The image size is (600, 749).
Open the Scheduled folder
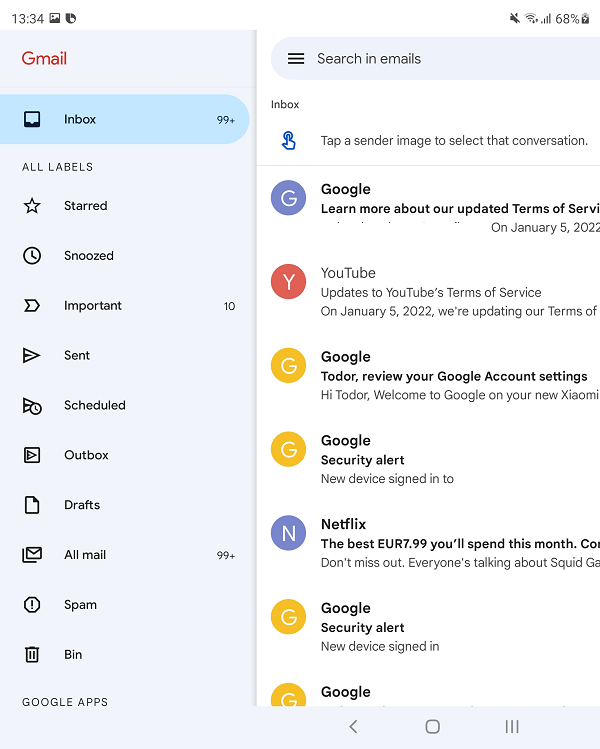[x=124, y=405]
